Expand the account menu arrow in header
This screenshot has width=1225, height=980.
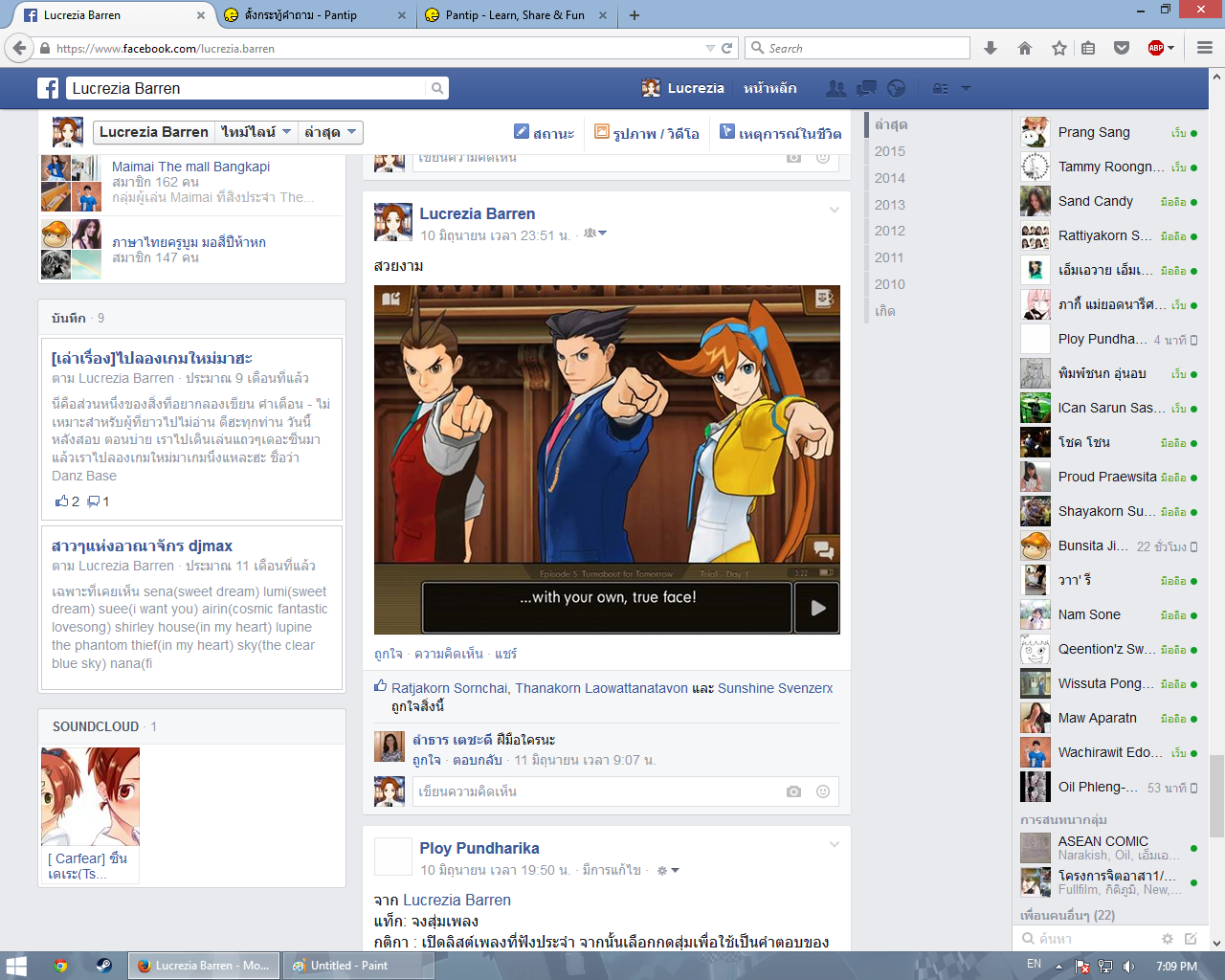point(966,88)
